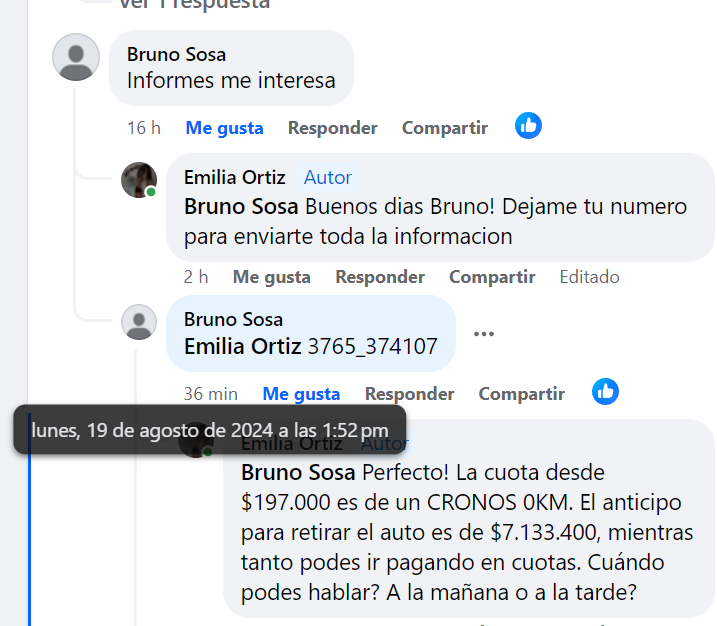The width and height of the screenshot is (717, 626).
Task: Unlike the 3765_374107 comment via "Me gusta"
Action: 301,394
